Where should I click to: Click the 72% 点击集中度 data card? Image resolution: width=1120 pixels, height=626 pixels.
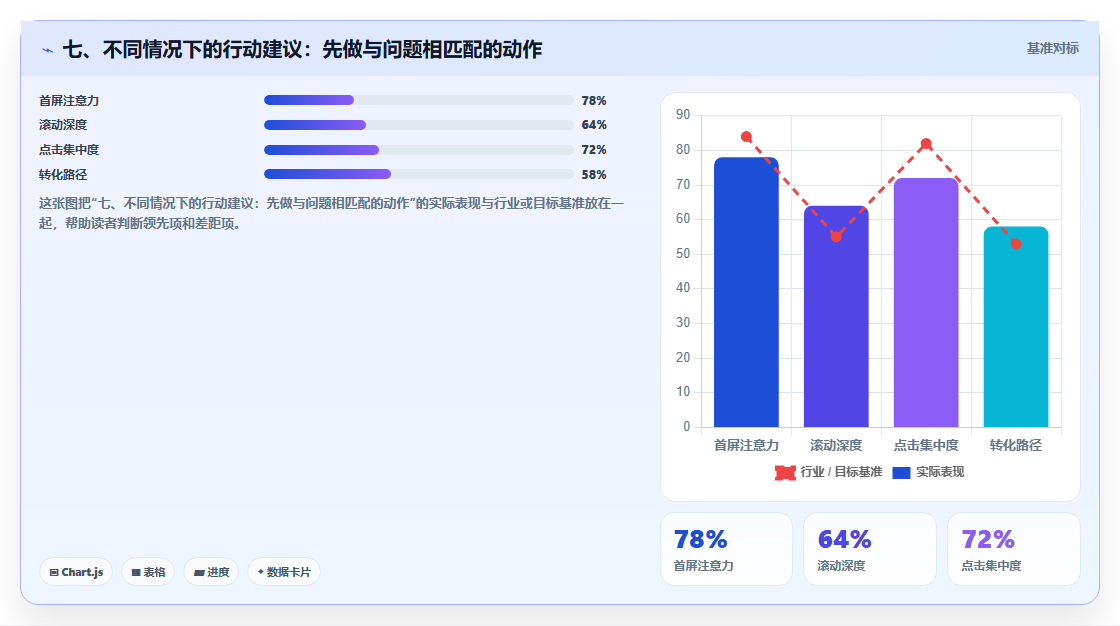(x=1014, y=549)
